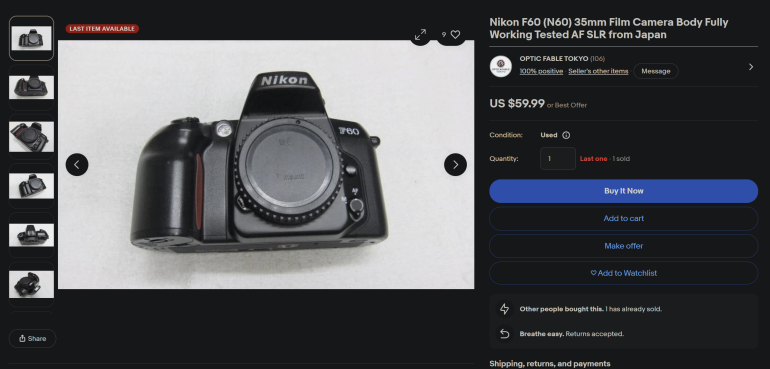Viewport: 770px width, 369px height.
Task: Open OPTIC FABLE TOKYO seller logo
Action: [x=500, y=66]
